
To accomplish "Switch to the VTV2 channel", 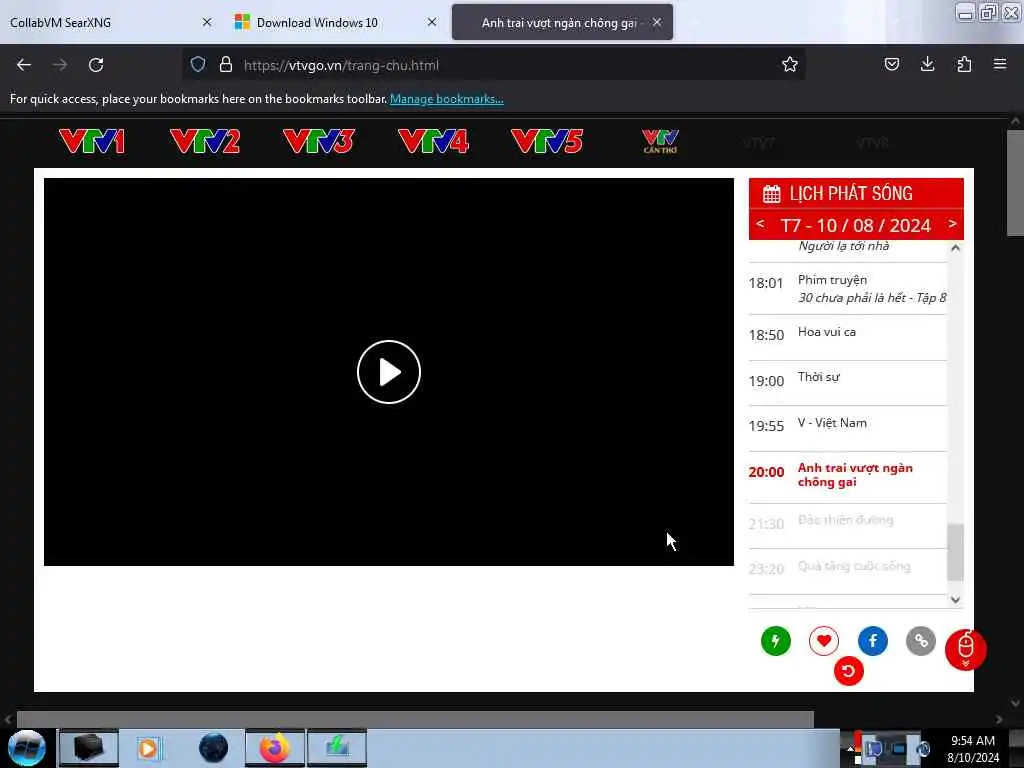I will point(205,142).
